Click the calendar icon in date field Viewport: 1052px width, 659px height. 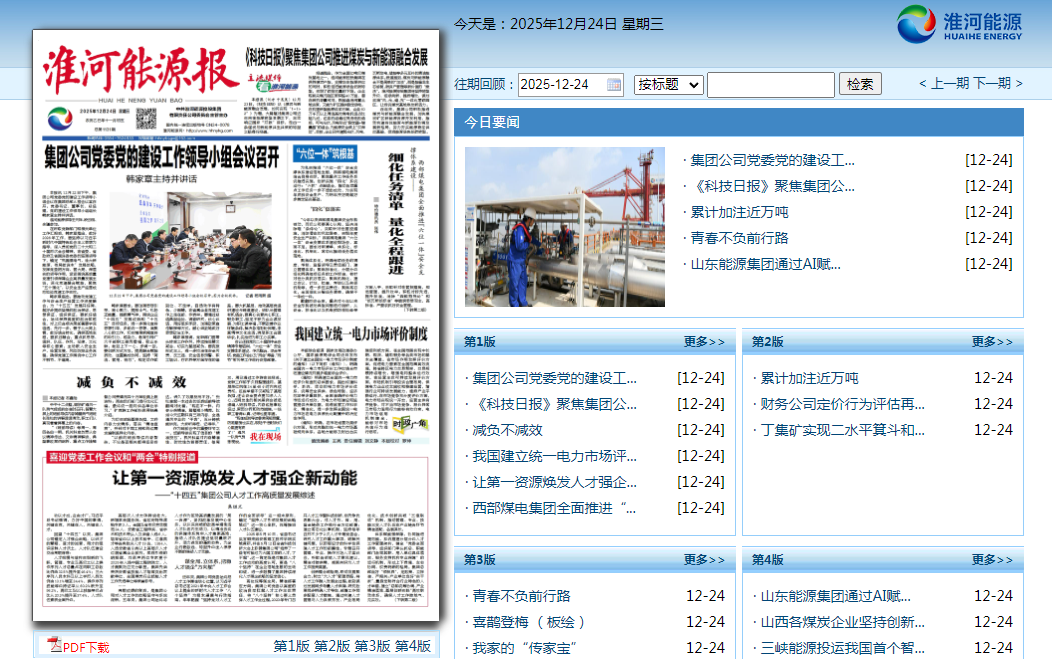click(614, 85)
